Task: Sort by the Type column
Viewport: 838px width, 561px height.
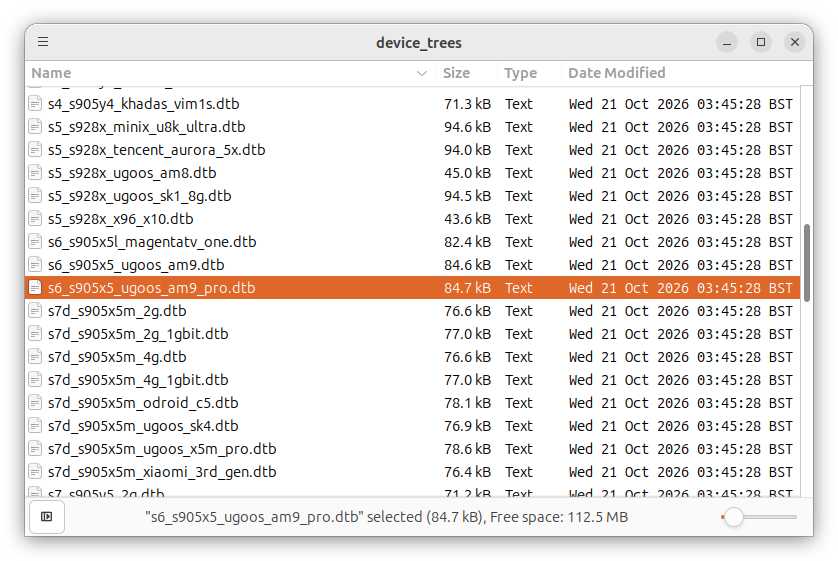Action: [521, 73]
